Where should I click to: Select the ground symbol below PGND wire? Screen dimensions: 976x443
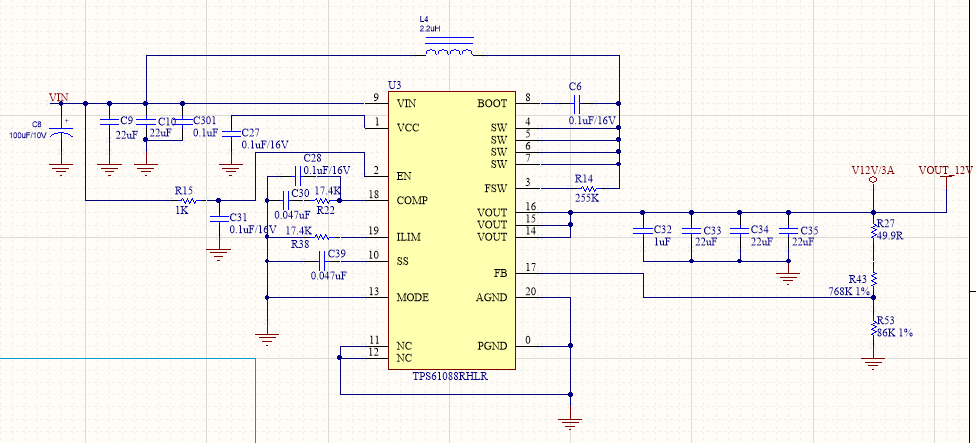click(x=570, y=423)
